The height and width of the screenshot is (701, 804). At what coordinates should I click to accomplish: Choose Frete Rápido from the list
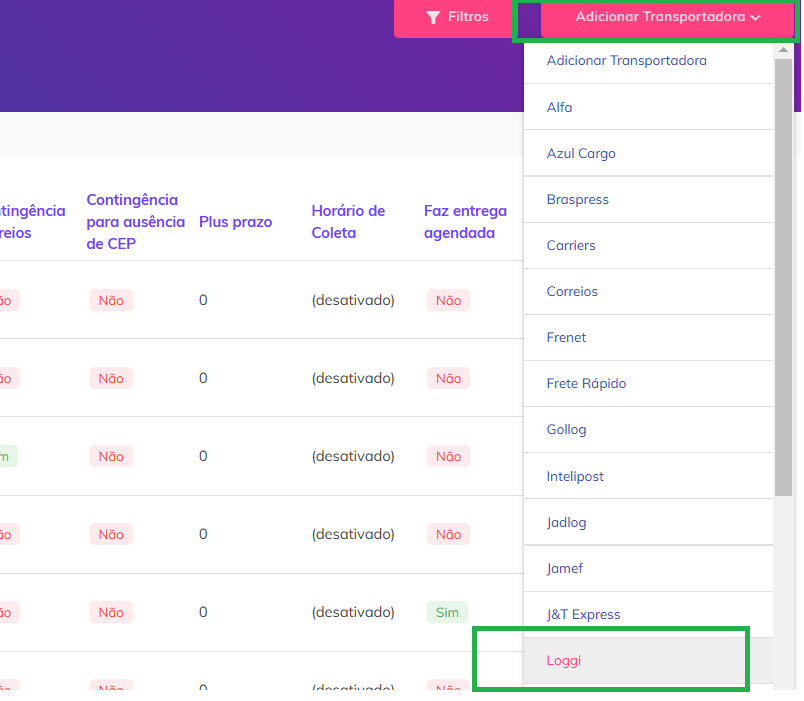tap(648, 384)
